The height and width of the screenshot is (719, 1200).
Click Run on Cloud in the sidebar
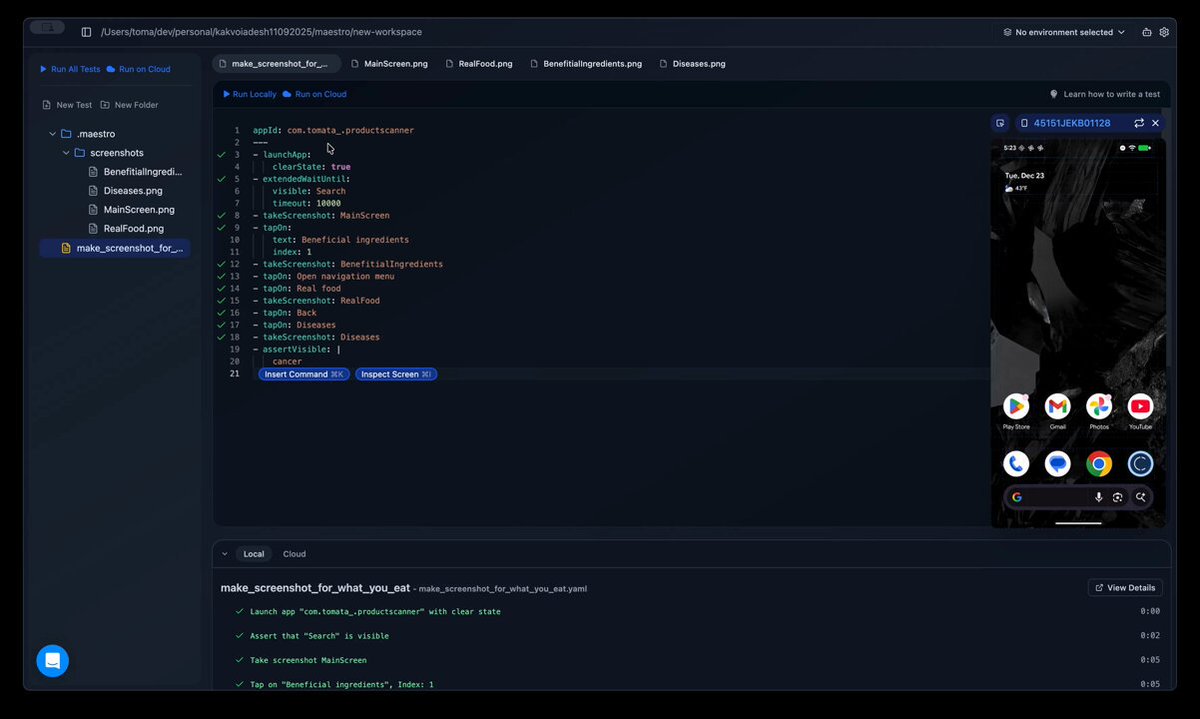(138, 69)
